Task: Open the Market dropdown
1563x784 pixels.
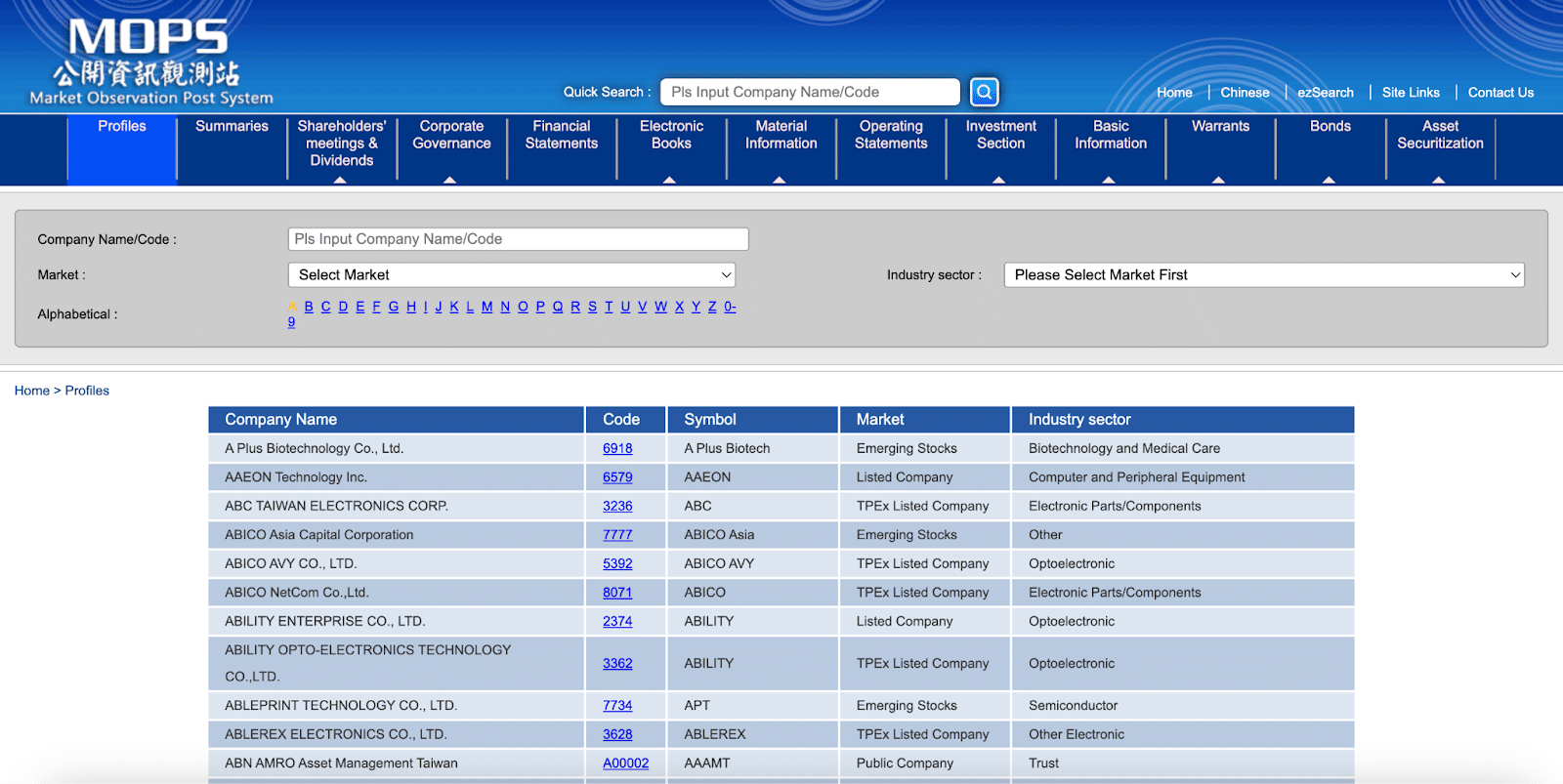Action: pos(511,275)
